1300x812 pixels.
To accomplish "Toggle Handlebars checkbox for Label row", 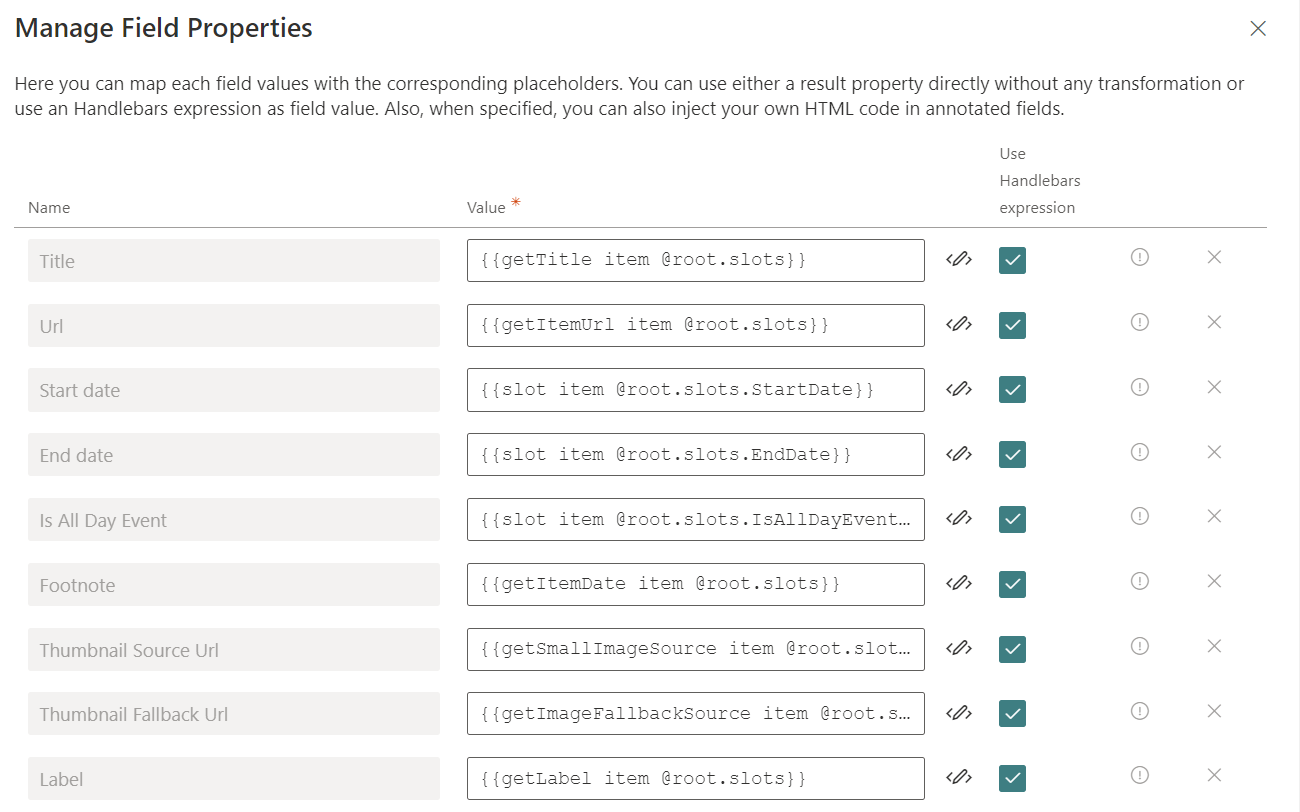I will (1012, 778).
